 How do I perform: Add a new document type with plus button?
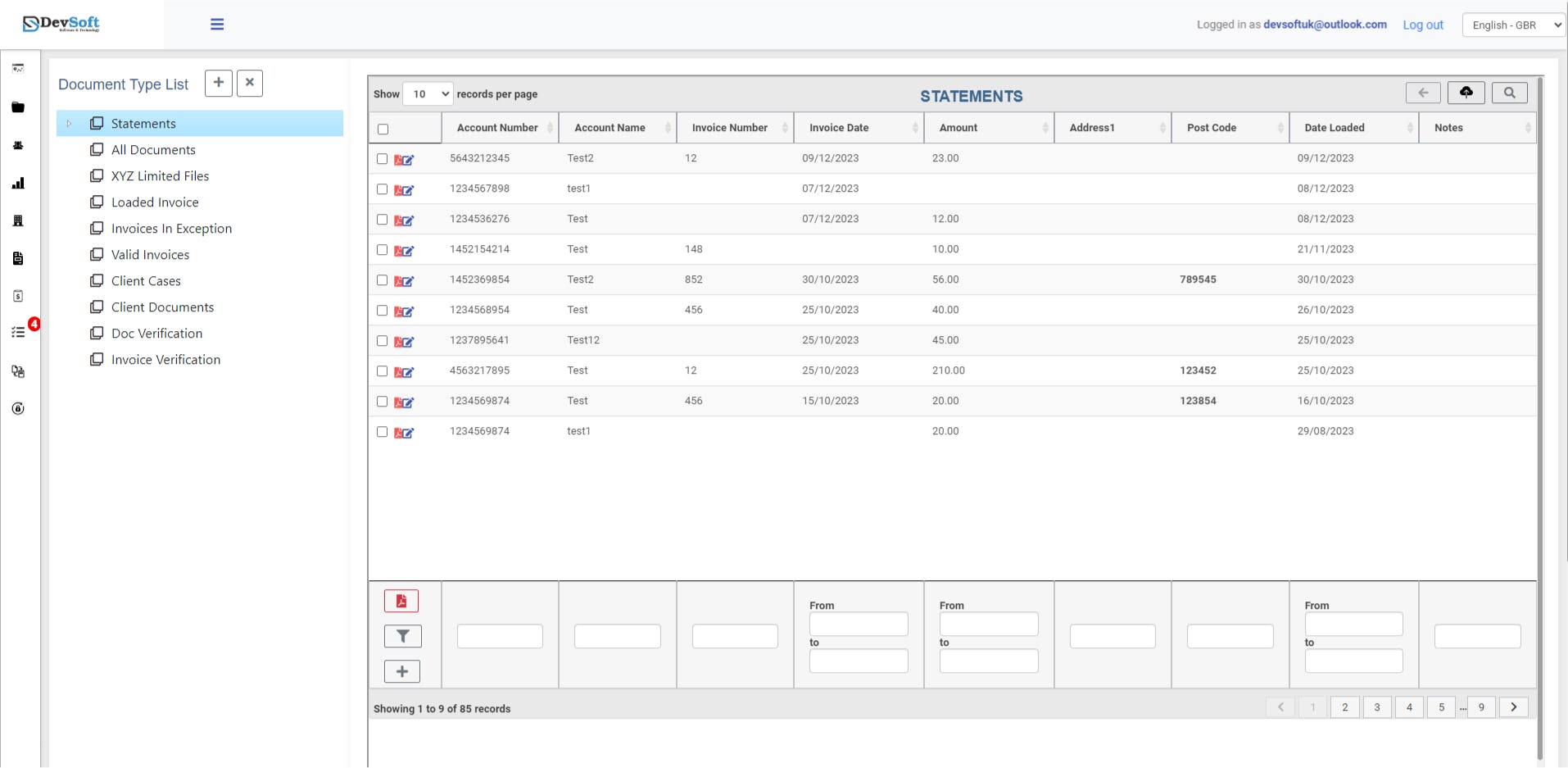[x=218, y=83]
